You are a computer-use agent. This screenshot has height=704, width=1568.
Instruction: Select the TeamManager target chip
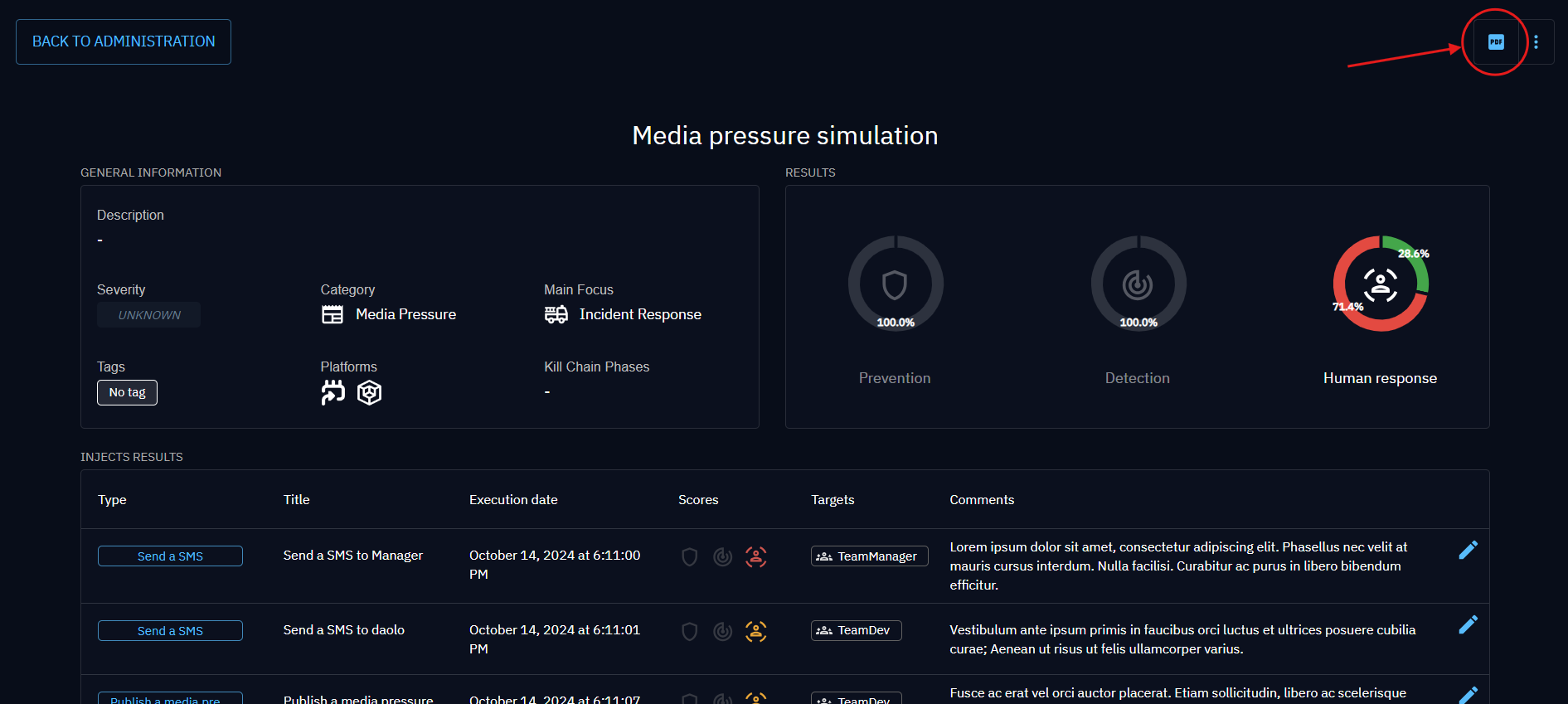[x=869, y=556]
